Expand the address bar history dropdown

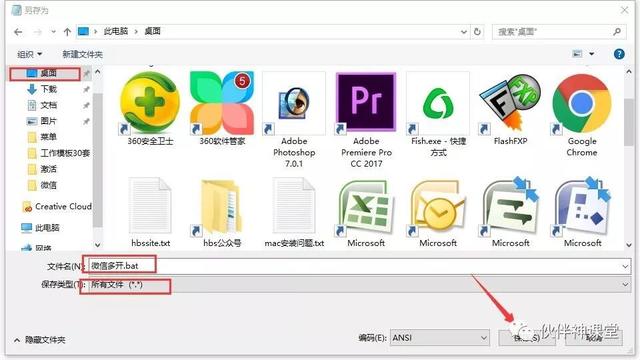click(464, 31)
